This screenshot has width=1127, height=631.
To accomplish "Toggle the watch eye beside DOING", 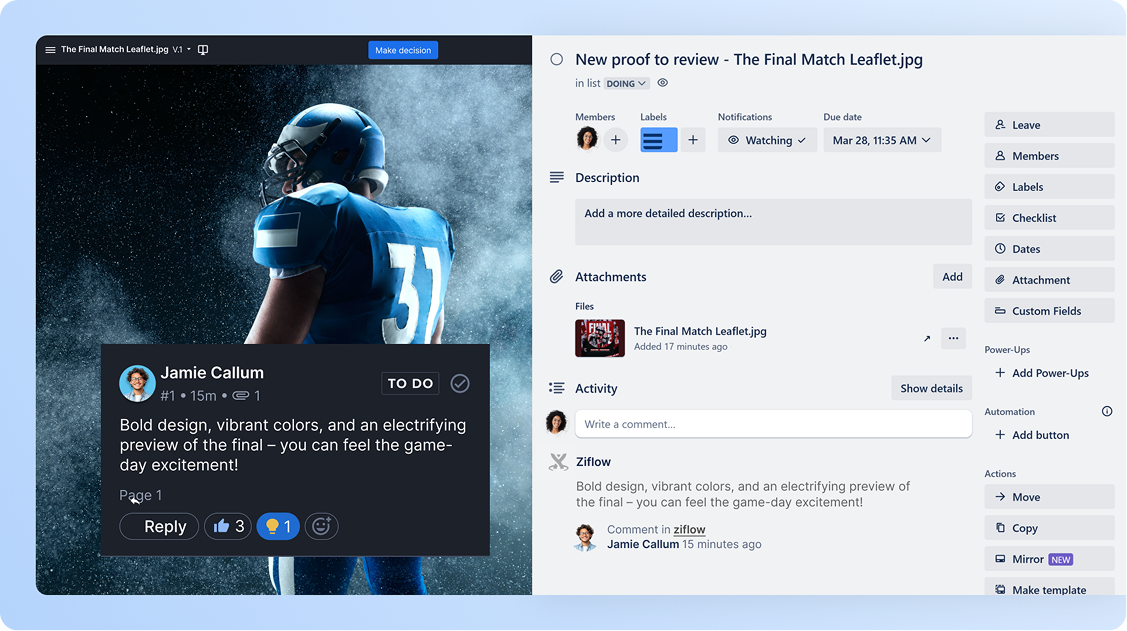I will tap(662, 83).
